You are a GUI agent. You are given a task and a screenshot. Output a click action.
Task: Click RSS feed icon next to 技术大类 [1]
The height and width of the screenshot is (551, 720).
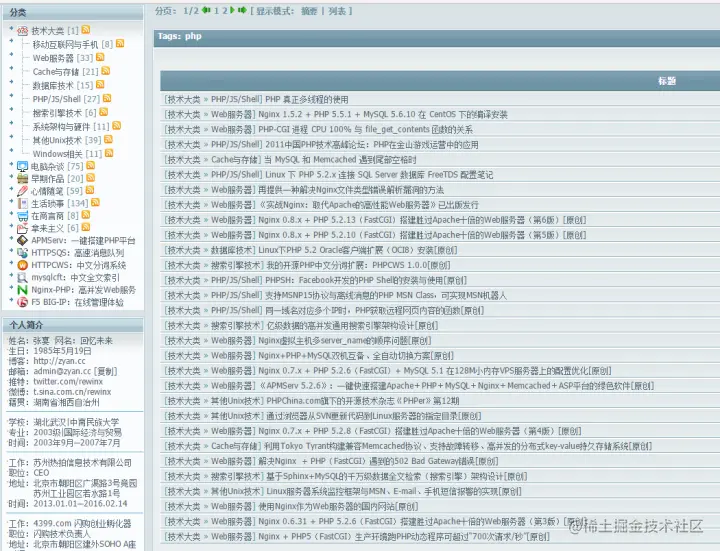coord(86,30)
